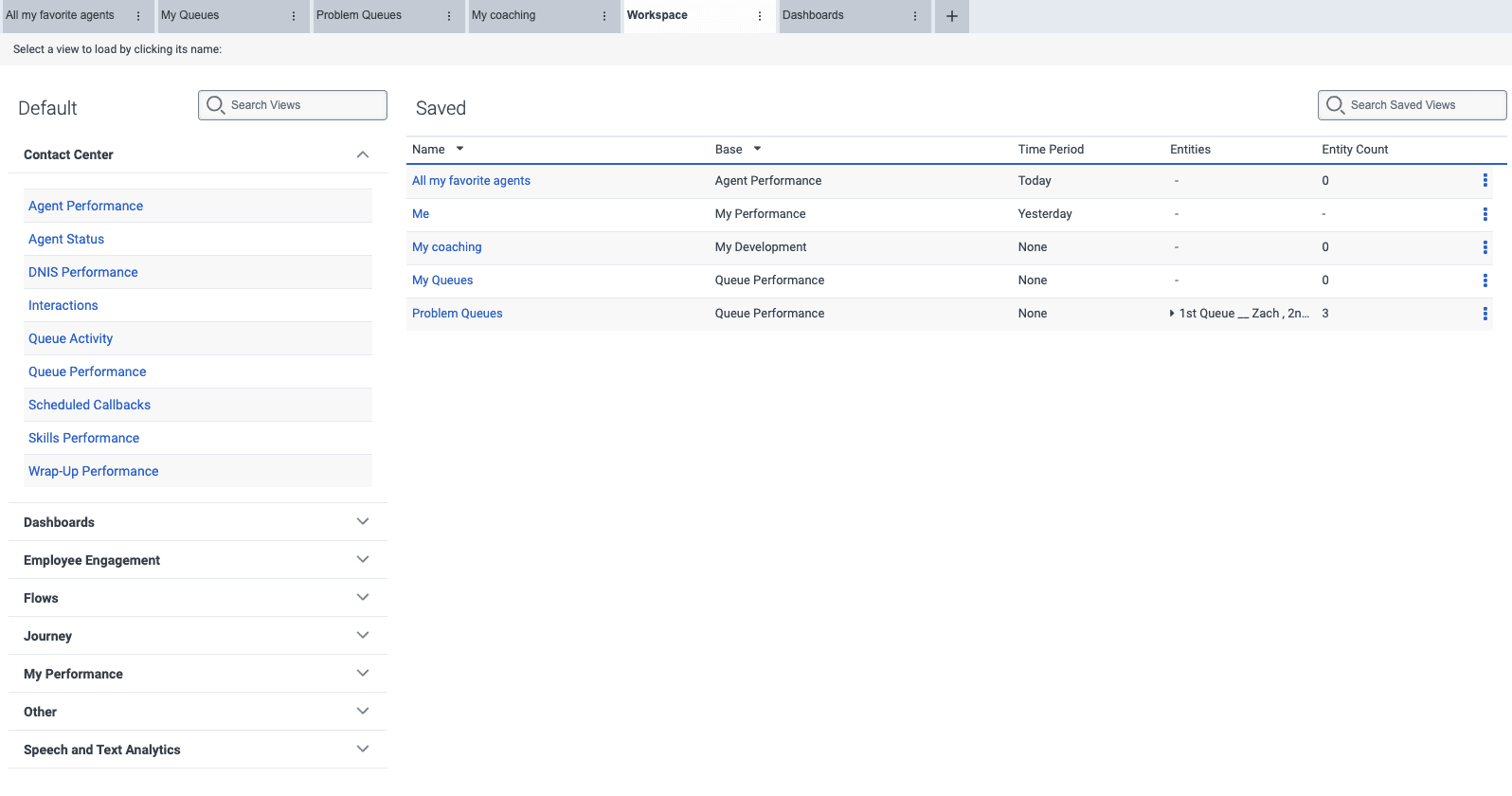Switch to the Problem Queues tab
The width and height of the screenshot is (1512, 796).
point(359,16)
